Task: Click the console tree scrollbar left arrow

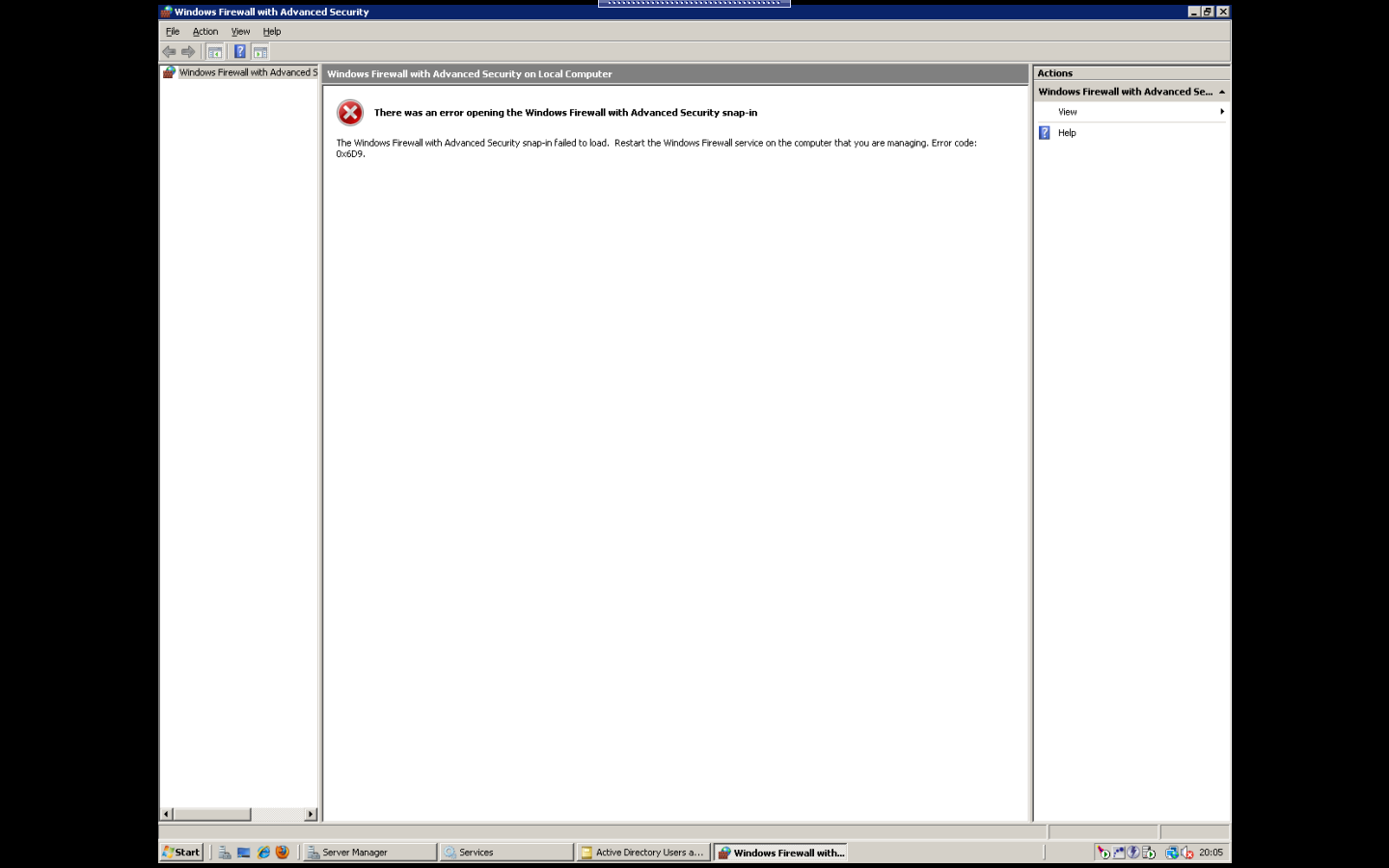Action: point(166,814)
